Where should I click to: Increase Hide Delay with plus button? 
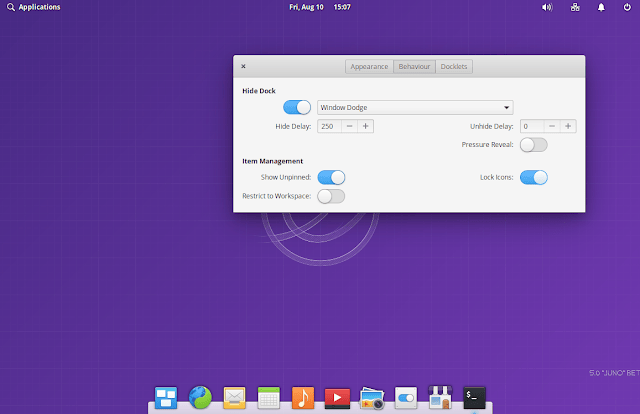tap(366, 126)
